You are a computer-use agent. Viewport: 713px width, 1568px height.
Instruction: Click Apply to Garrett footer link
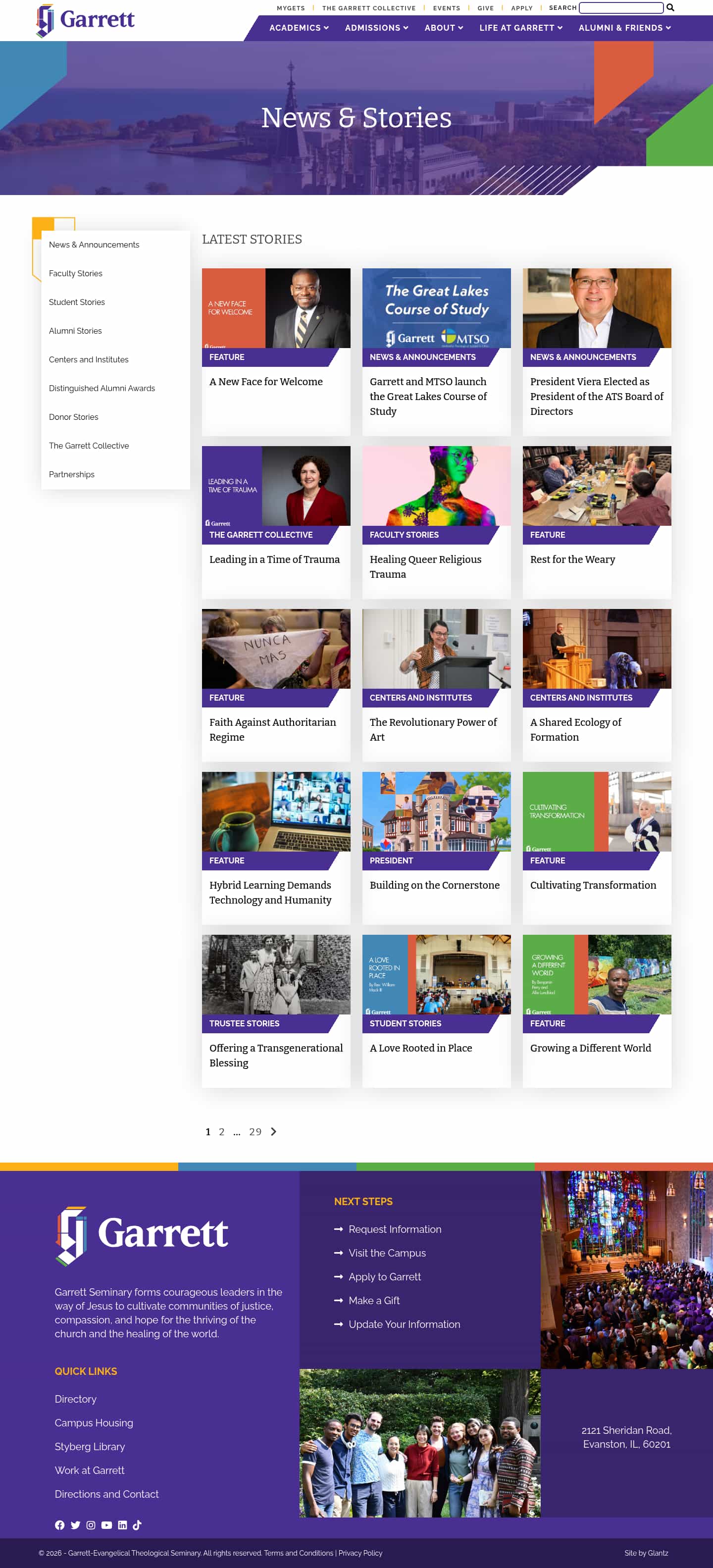[x=385, y=1276]
